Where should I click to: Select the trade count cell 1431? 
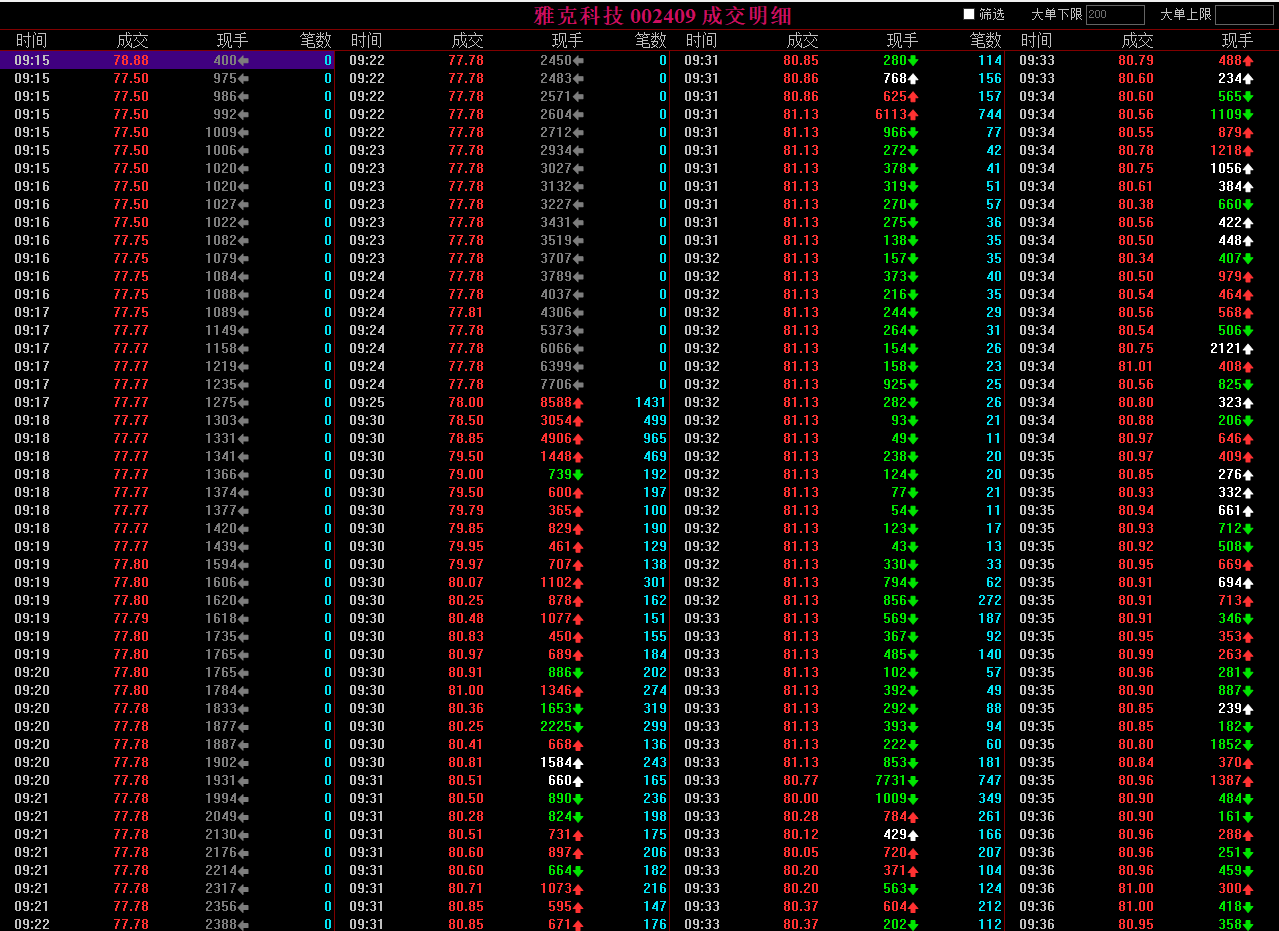(x=650, y=402)
